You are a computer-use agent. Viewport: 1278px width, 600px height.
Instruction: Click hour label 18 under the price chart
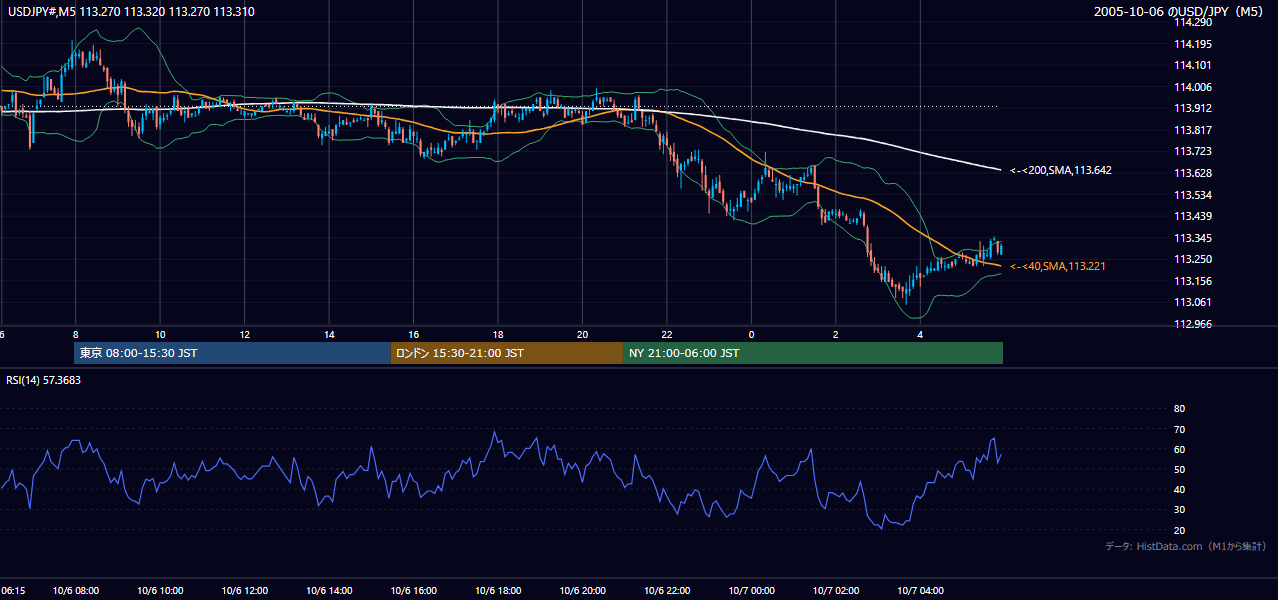[498, 334]
